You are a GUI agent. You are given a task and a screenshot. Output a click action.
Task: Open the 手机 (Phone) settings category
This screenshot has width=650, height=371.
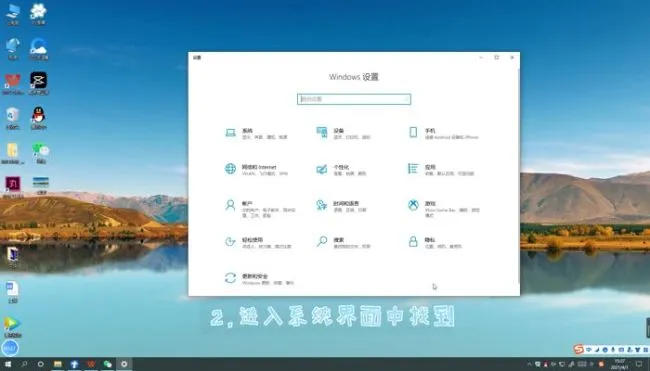[x=444, y=133]
